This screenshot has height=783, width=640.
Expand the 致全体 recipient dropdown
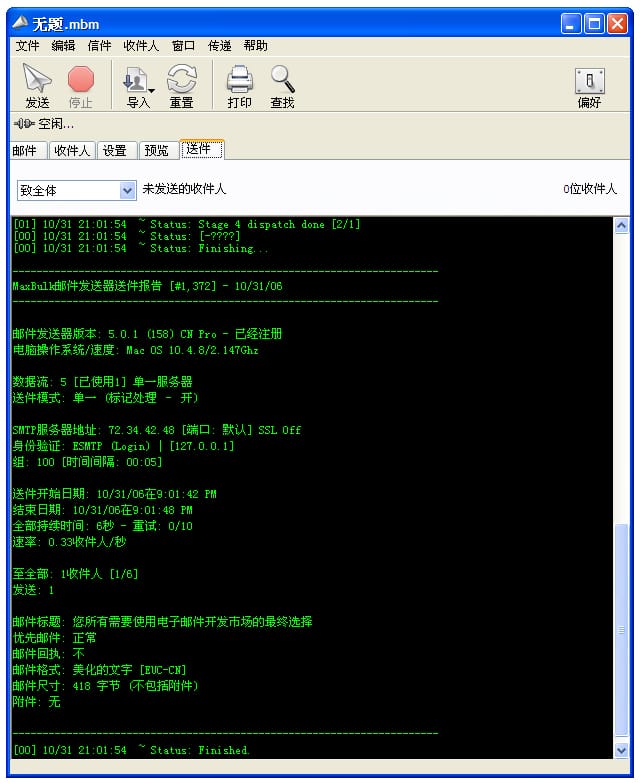127,190
